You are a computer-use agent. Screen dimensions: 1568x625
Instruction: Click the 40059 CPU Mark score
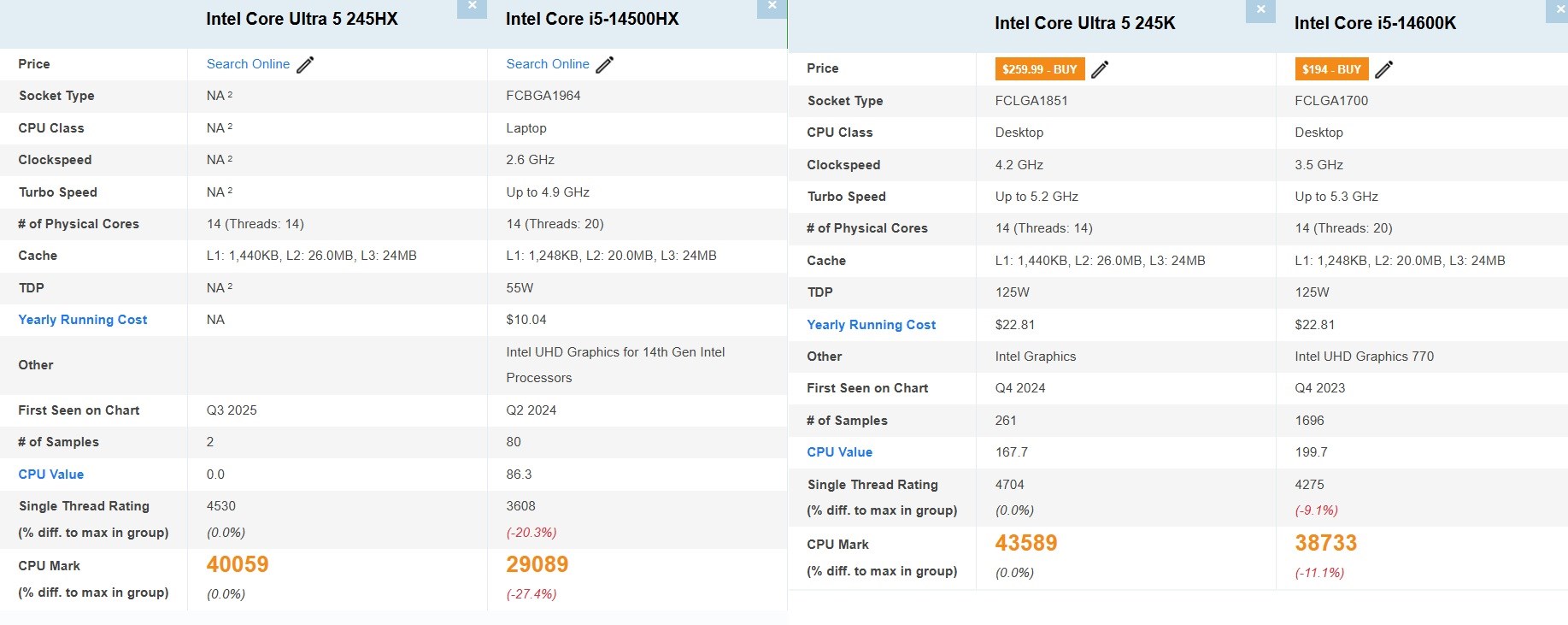238,564
